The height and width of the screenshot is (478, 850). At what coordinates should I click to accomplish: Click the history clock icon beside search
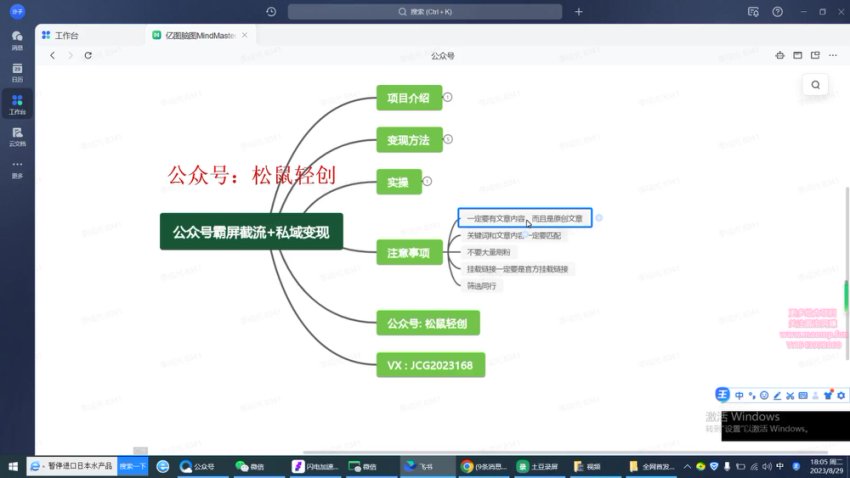(x=272, y=11)
